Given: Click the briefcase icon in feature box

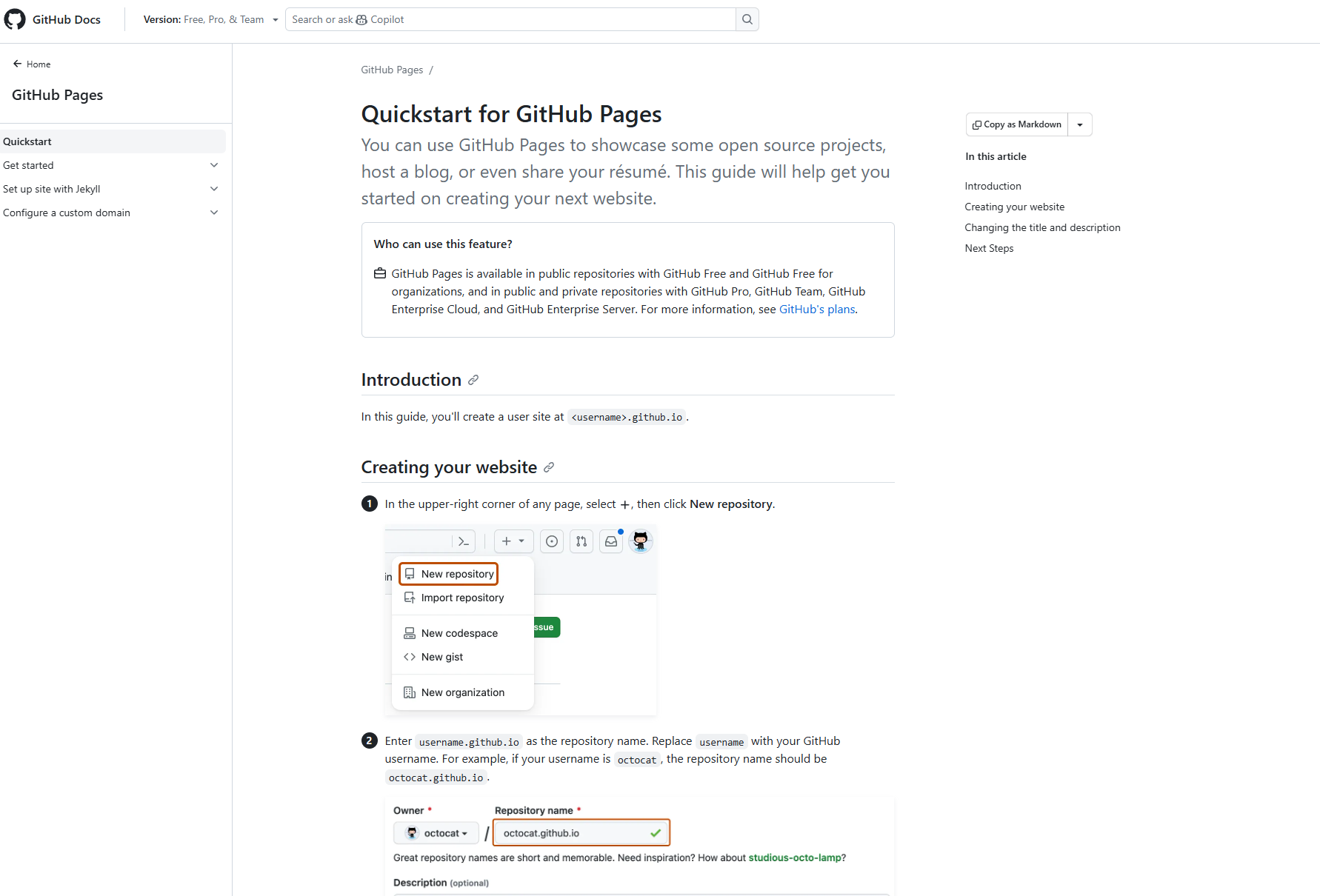Looking at the screenshot, I should [380, 274].
